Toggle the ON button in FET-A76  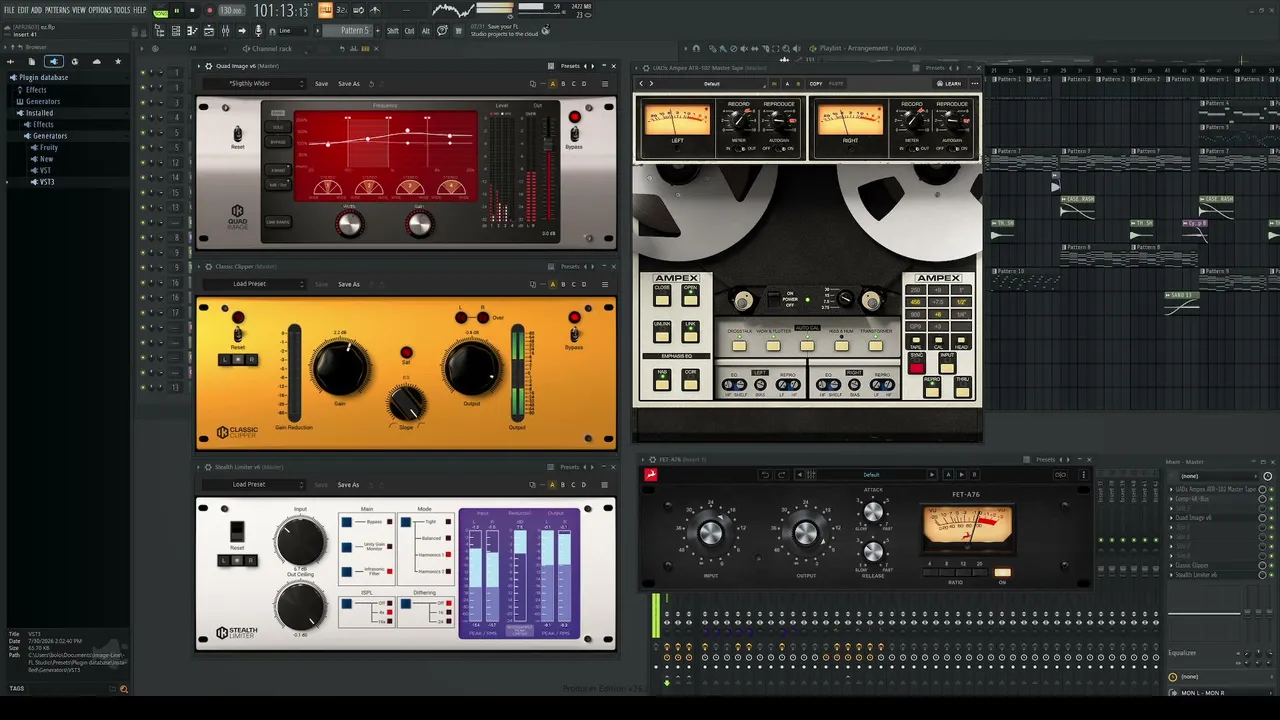point(1002,573)
